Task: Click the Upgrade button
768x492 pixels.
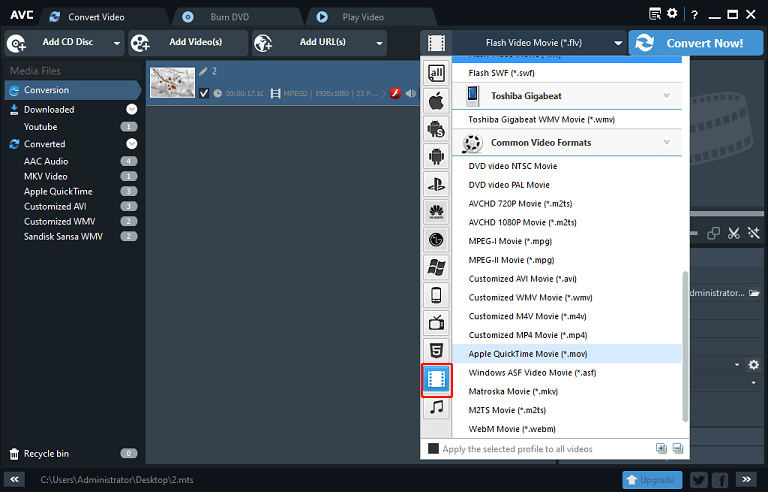Action: tap(652, 480)
